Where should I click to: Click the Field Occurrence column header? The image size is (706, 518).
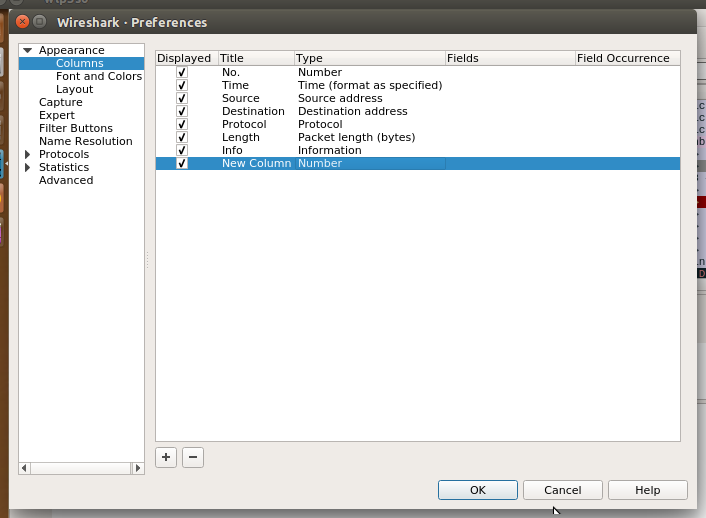(x=628, y=58)
